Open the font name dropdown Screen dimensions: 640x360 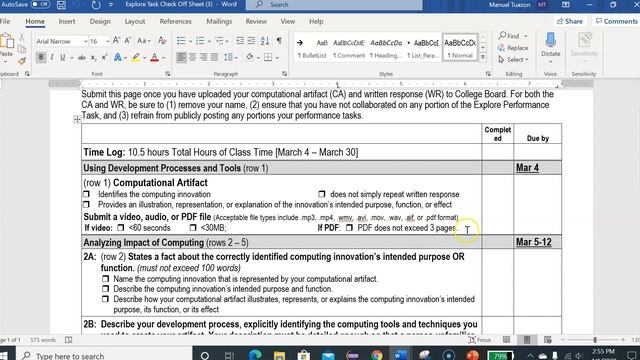[85, 41]
